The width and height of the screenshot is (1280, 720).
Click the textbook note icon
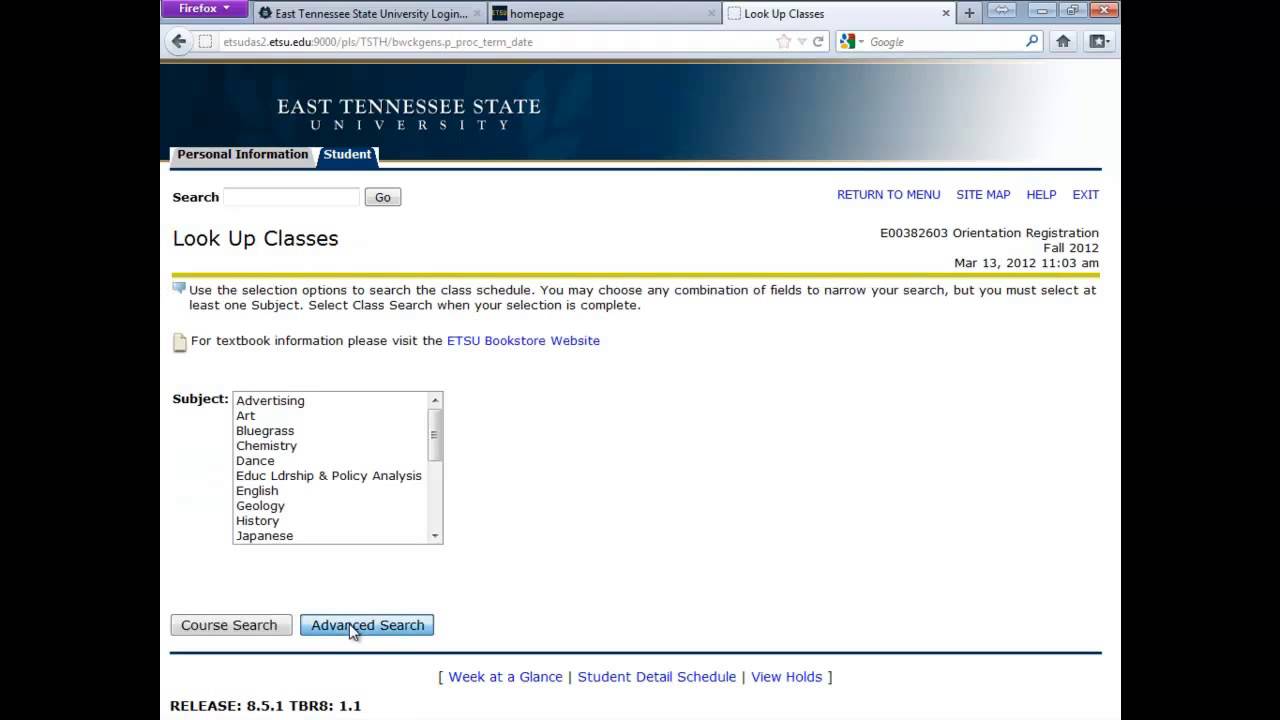pyautogui.click(x=180, y=342)
